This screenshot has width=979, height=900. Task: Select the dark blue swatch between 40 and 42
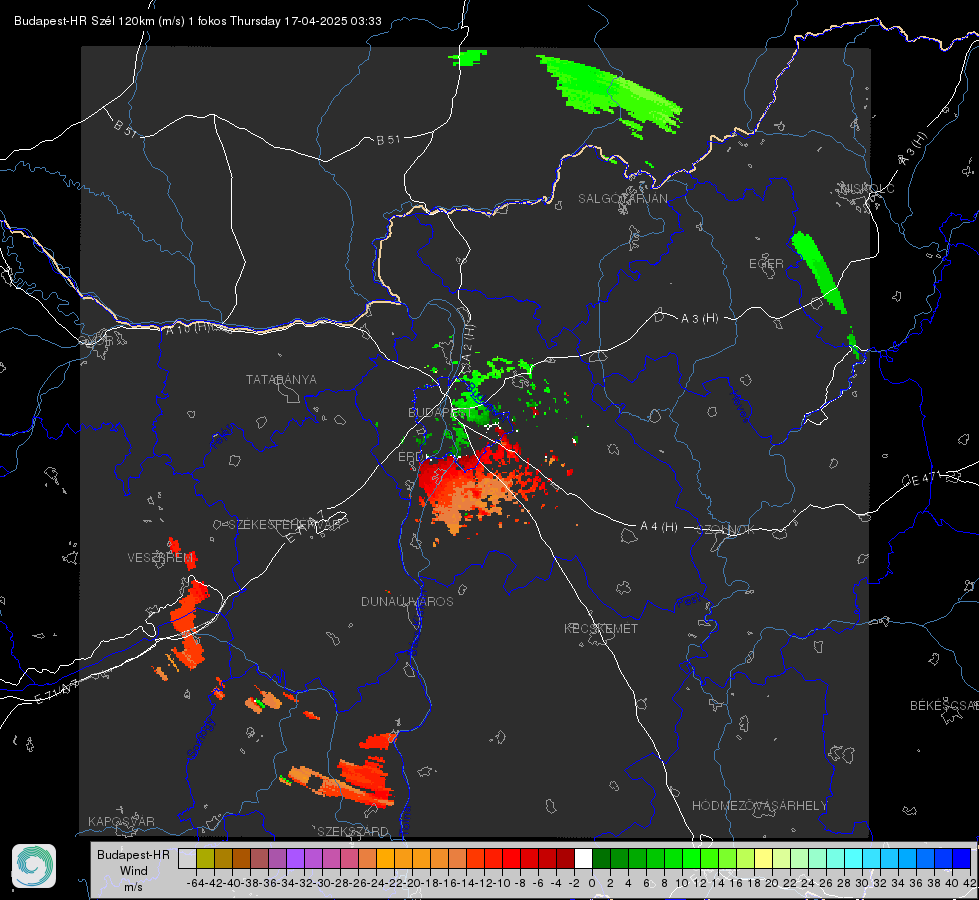pyautogui.click(x=962, y=858)
